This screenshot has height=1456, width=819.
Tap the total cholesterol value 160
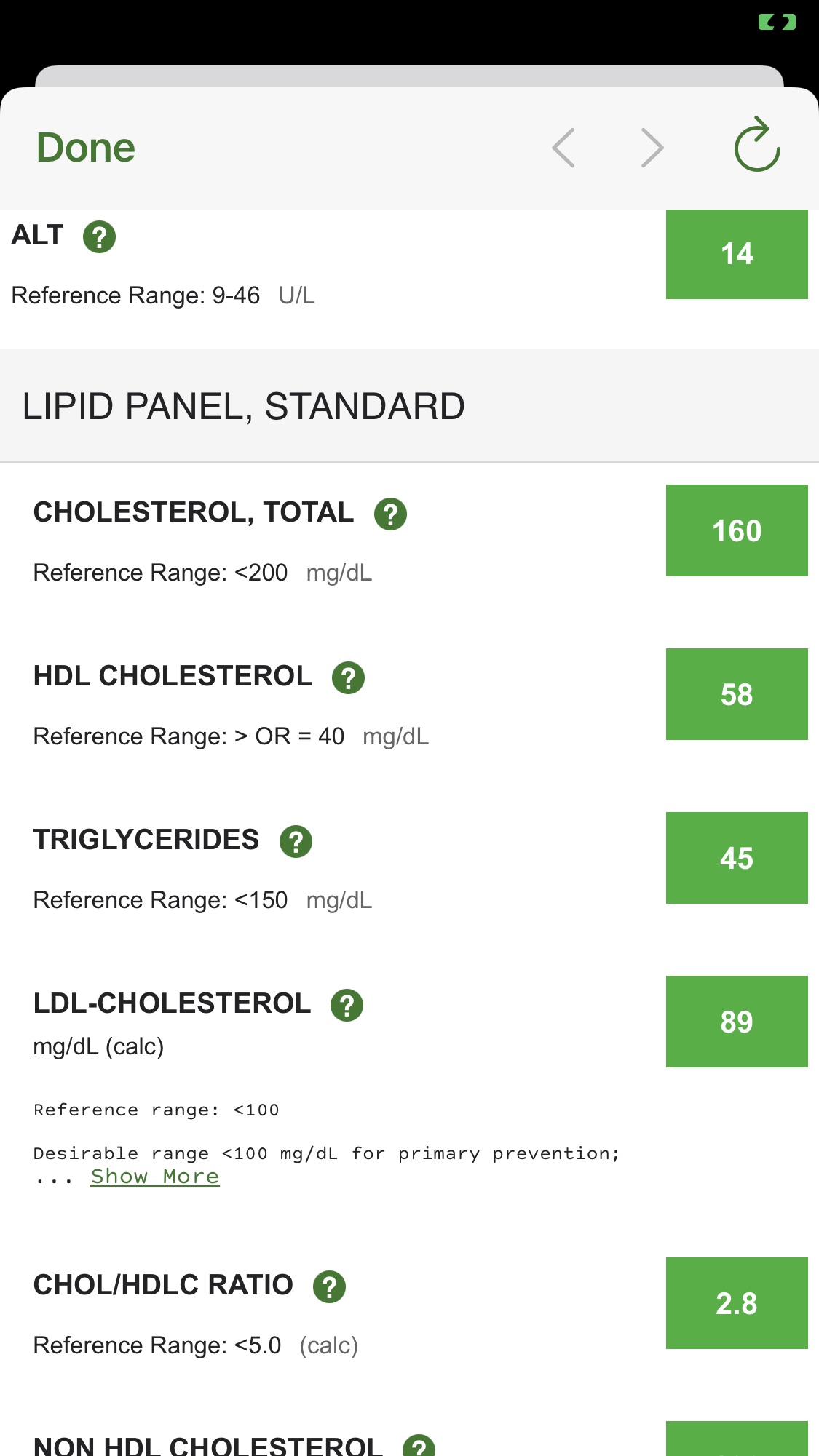click(x=736, y=530)
